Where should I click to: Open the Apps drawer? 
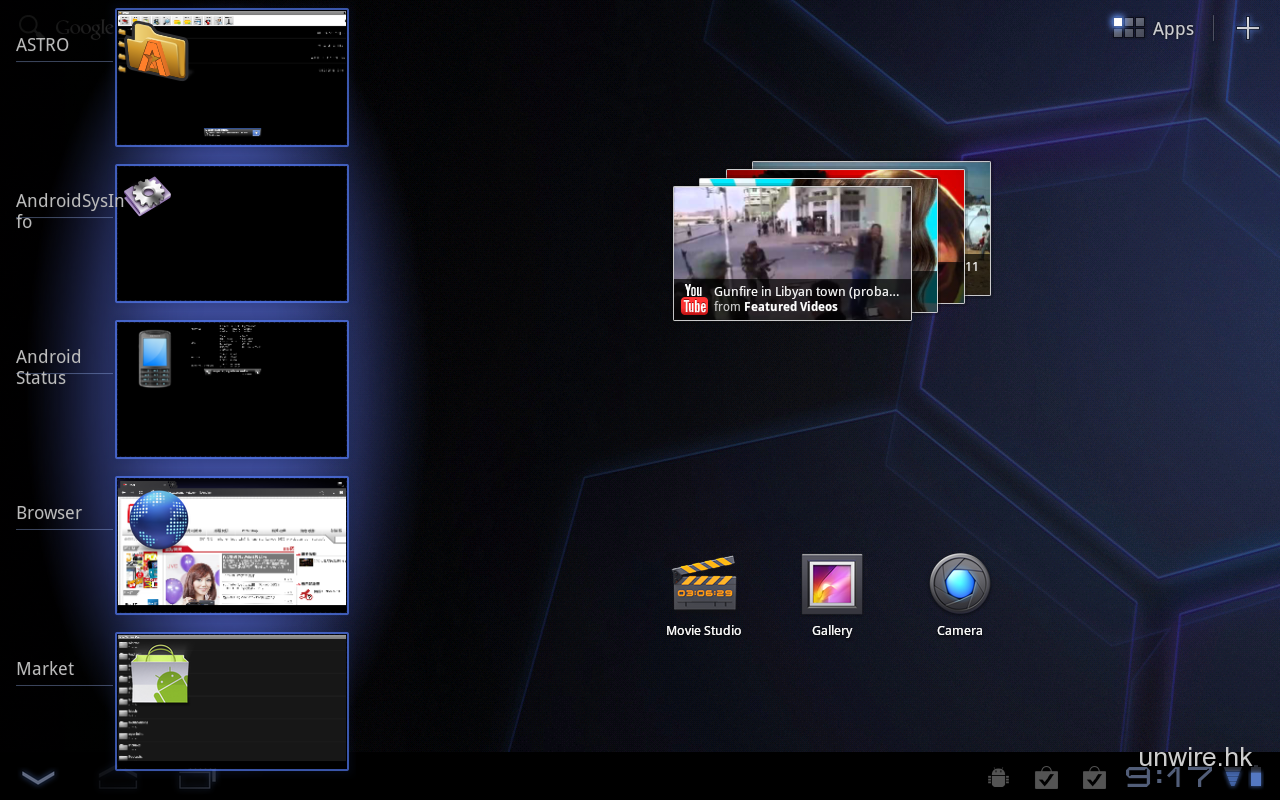click(1154, 28)
